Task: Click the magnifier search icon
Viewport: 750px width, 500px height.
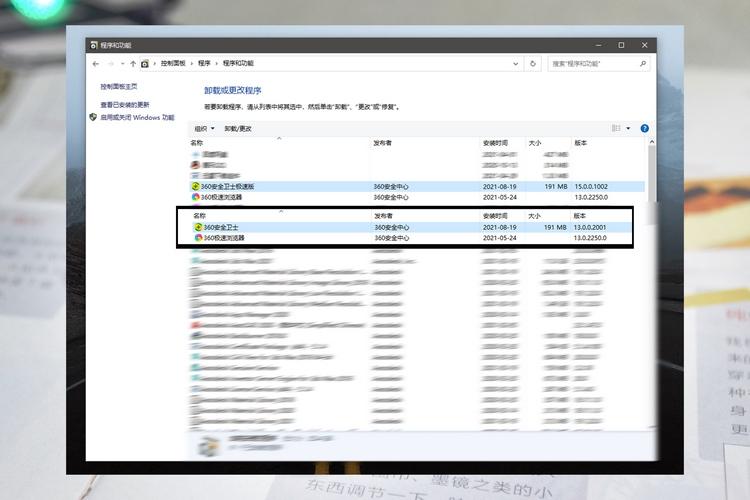Action: (x=643, y=64)
